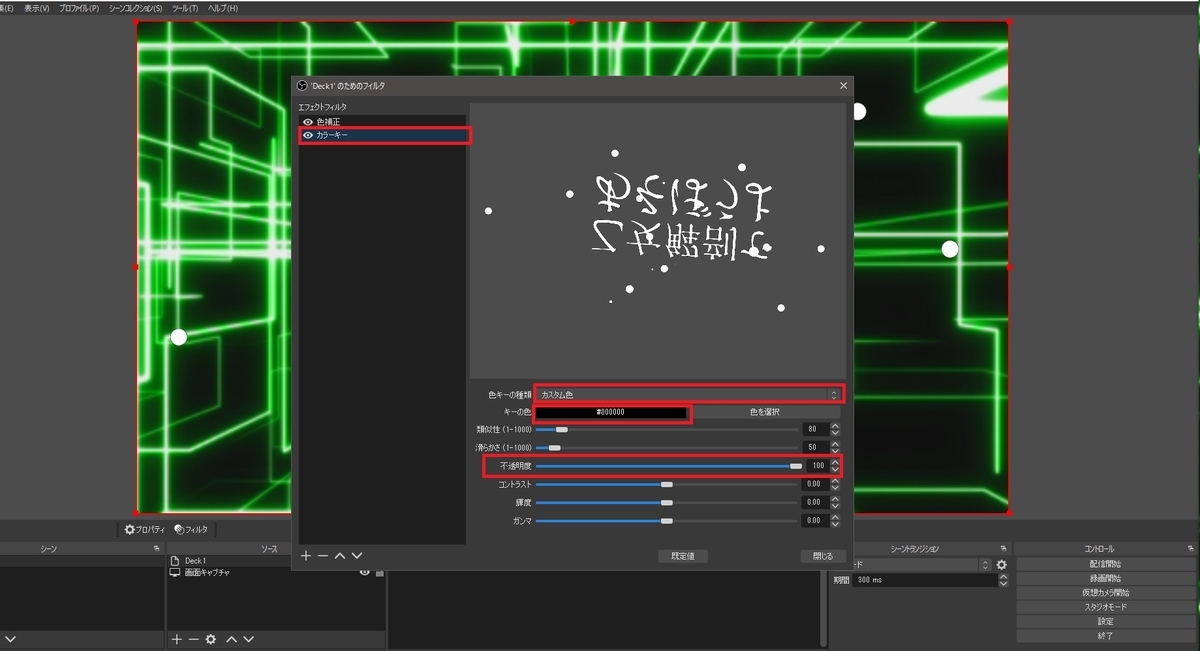Click the Deck1 source file icon

[x=175, y=561]
